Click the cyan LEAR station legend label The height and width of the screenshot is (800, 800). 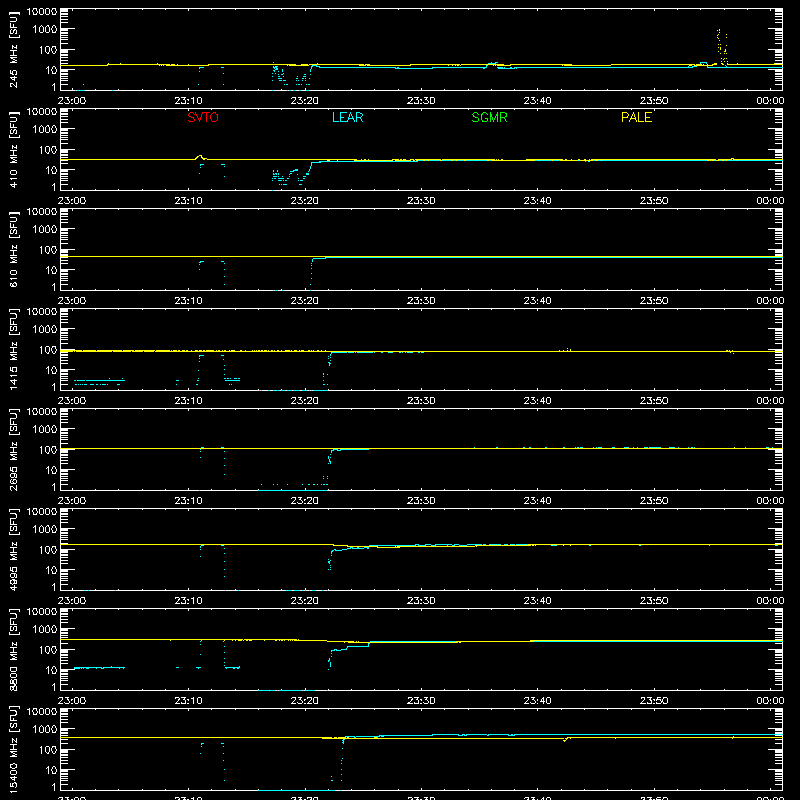[347, 117]
